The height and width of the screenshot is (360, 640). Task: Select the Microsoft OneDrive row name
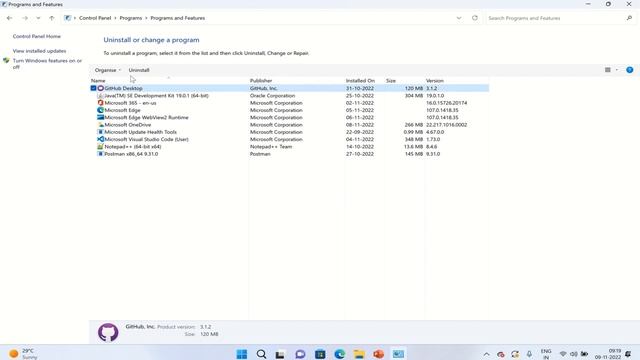pyautogui.click(x=128, y=125)
